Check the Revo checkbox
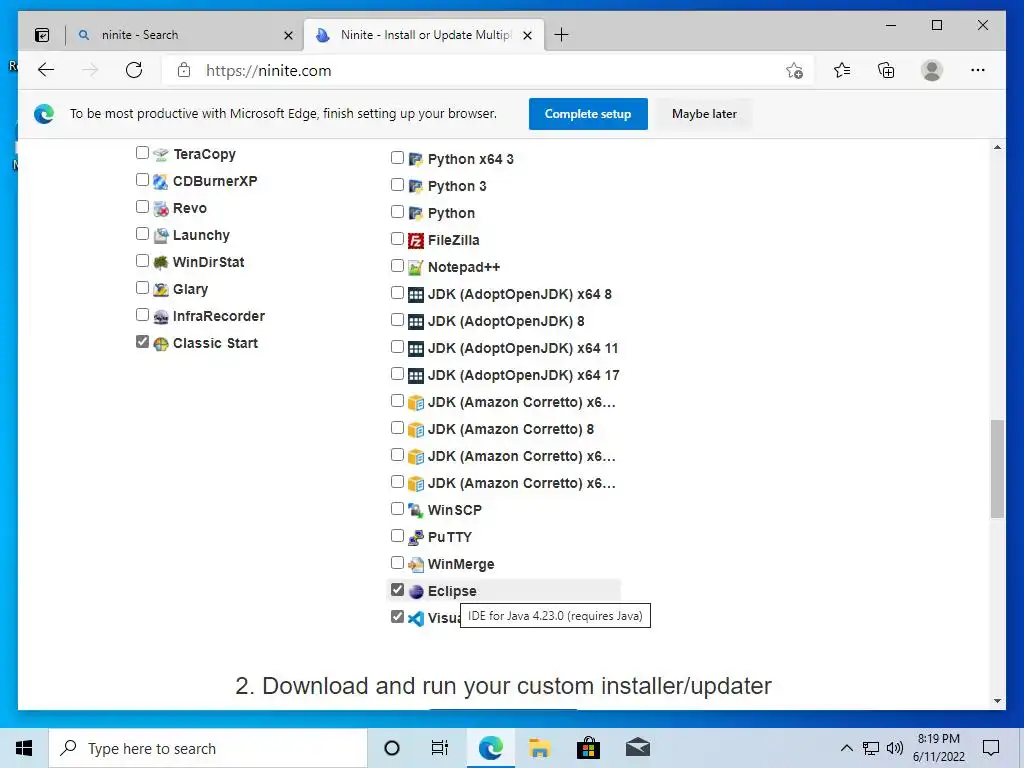Image resolution: width=1024 pixels, height=768 pixels. (x=142, y=206)
